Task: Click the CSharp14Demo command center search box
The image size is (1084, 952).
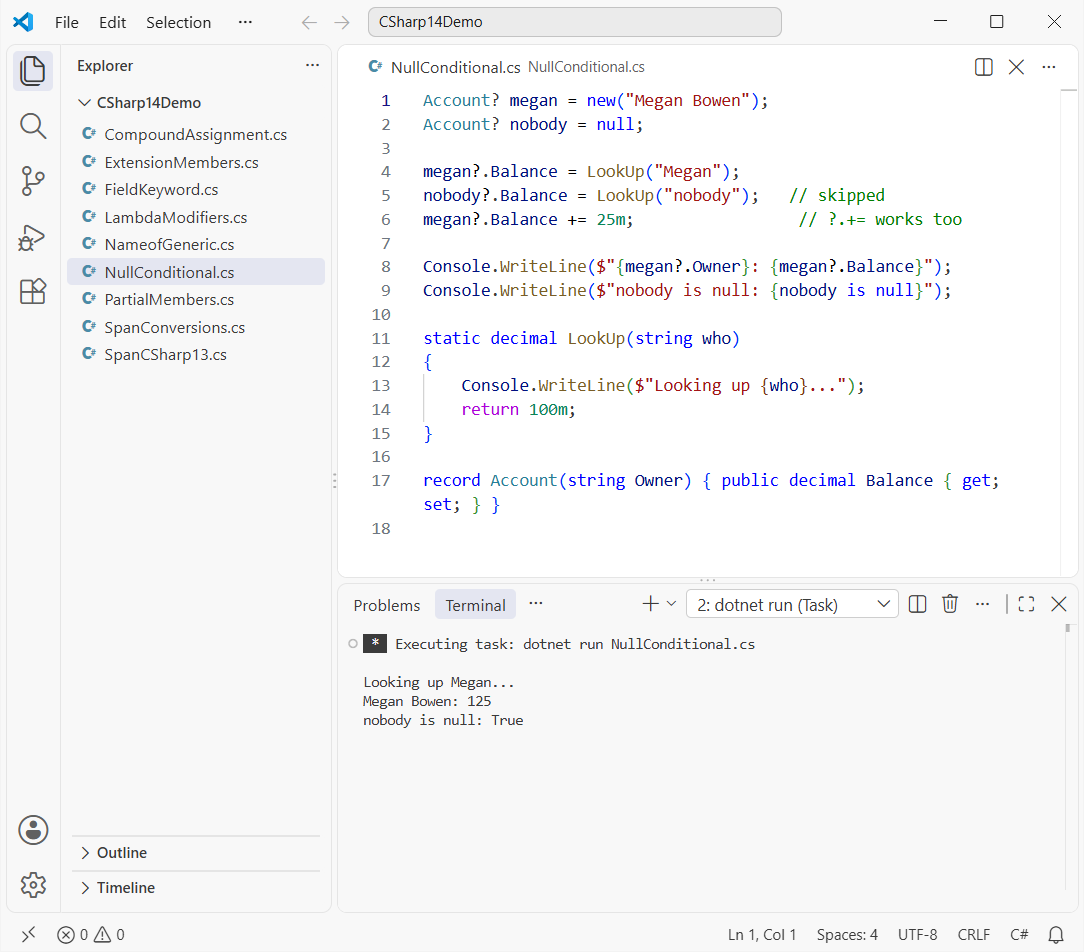Action: click(574, 22)
